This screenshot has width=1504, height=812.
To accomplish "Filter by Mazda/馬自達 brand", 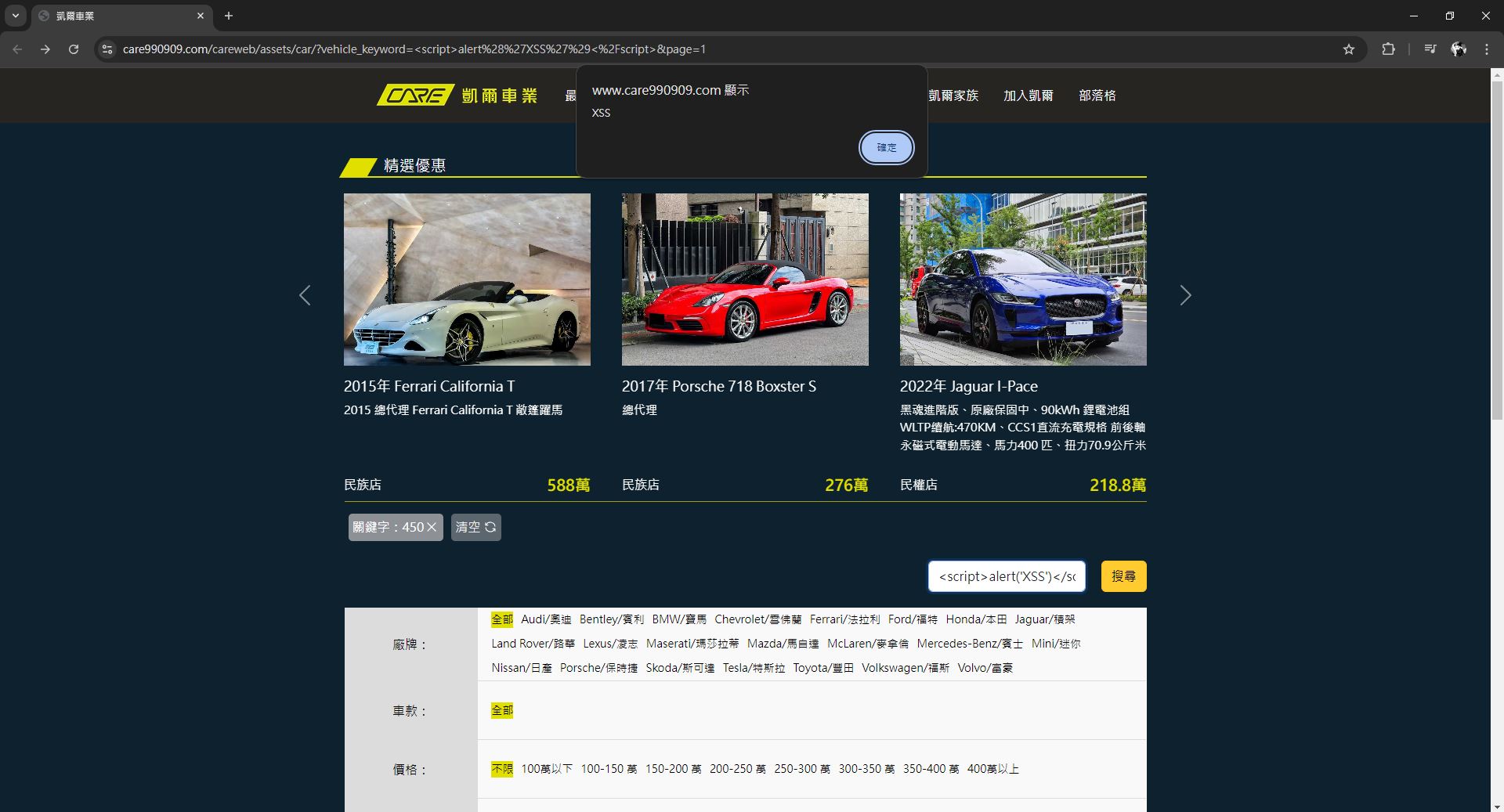I will pos(783,644).
